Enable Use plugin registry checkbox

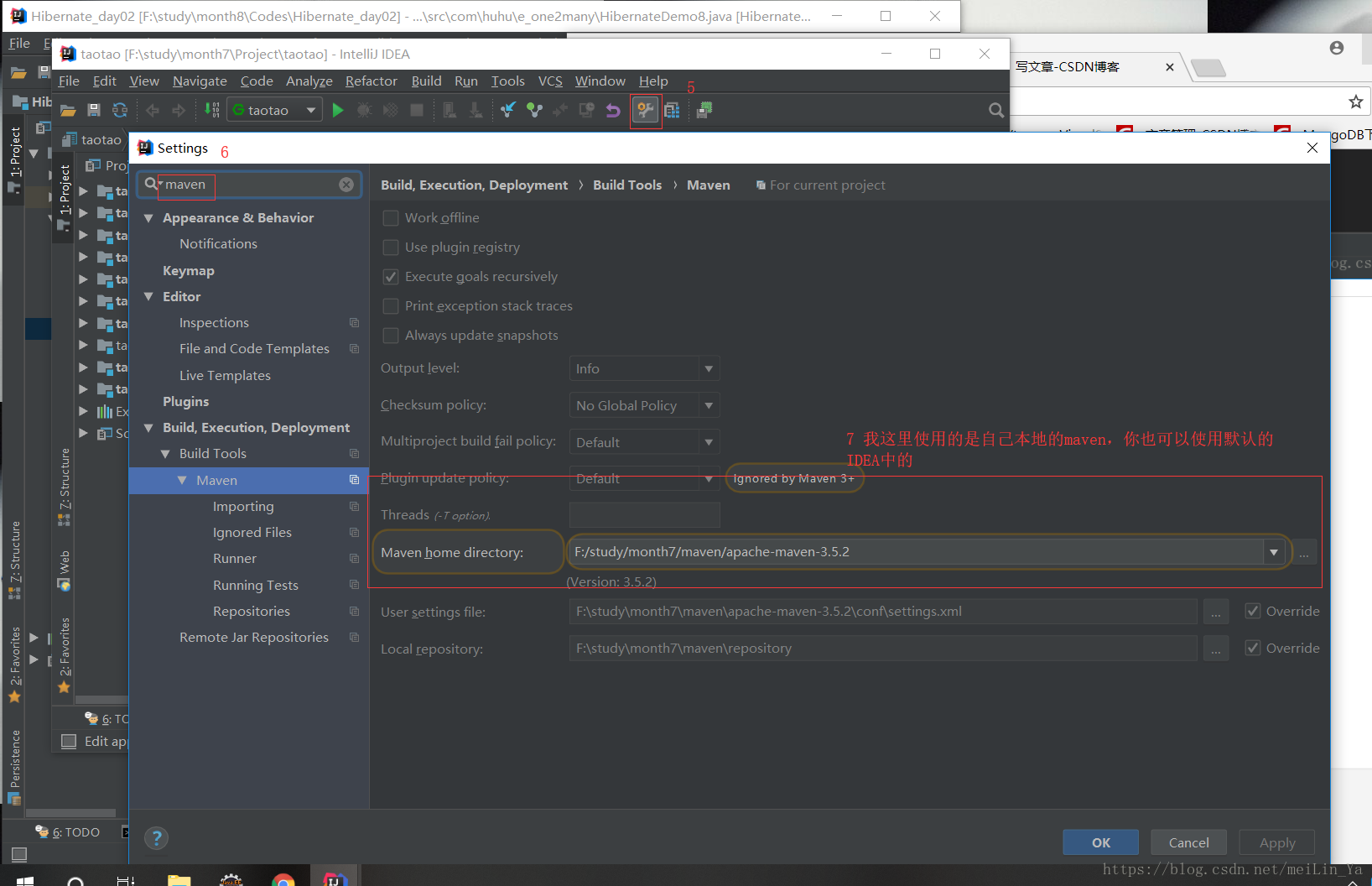tap(391, 248)
